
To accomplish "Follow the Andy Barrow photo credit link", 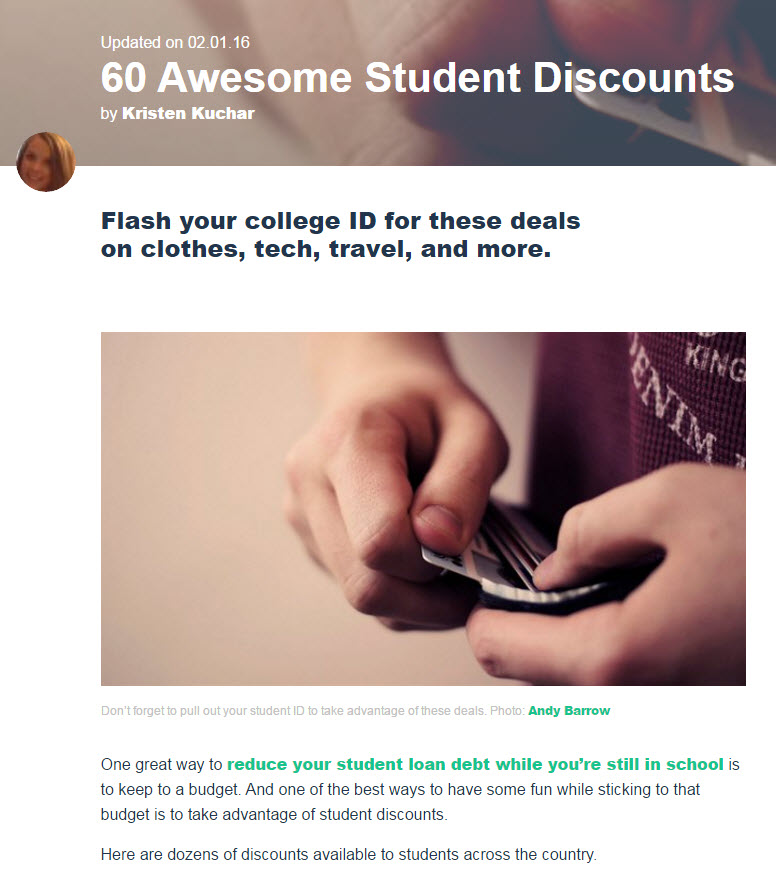I will [568, 711].
